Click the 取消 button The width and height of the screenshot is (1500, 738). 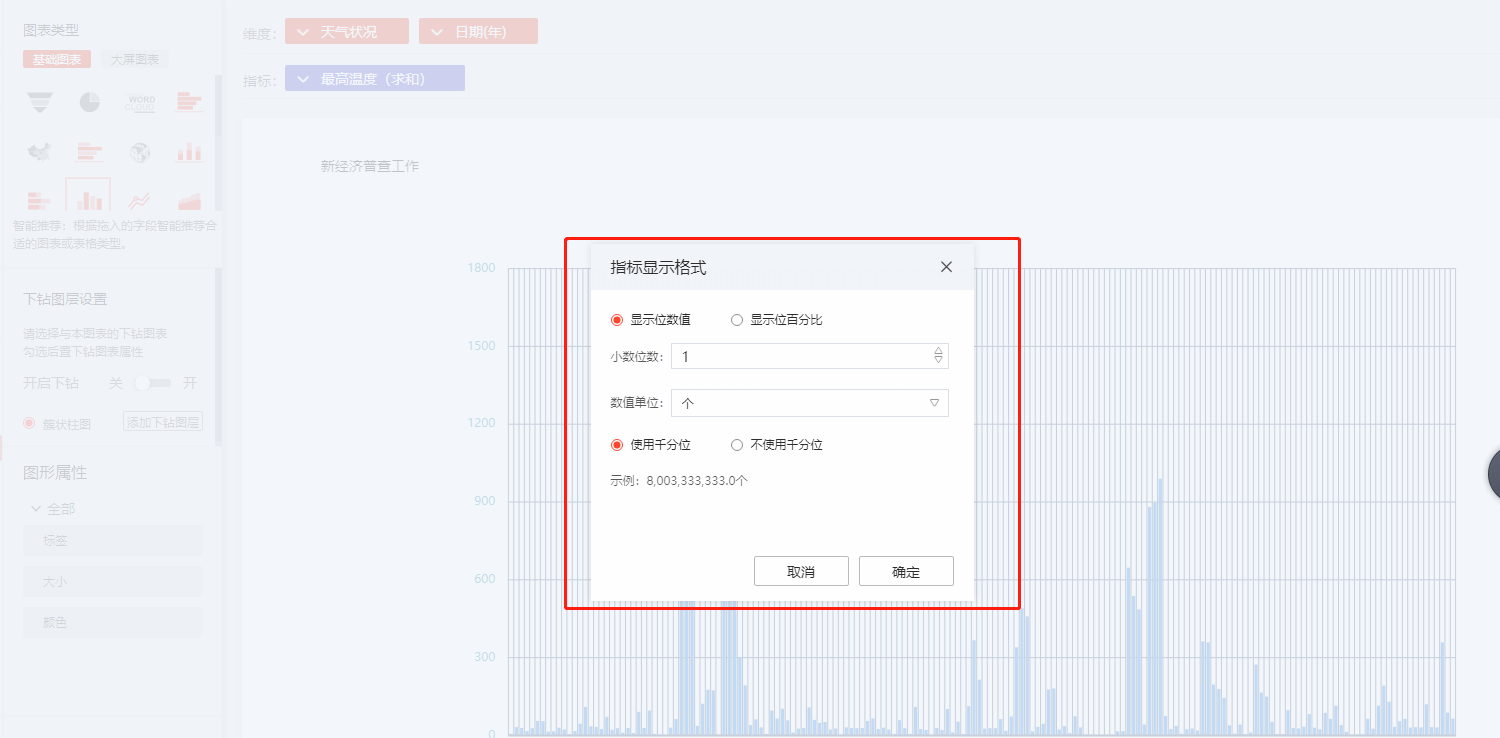pyautogui.click(x=801, y=572)
